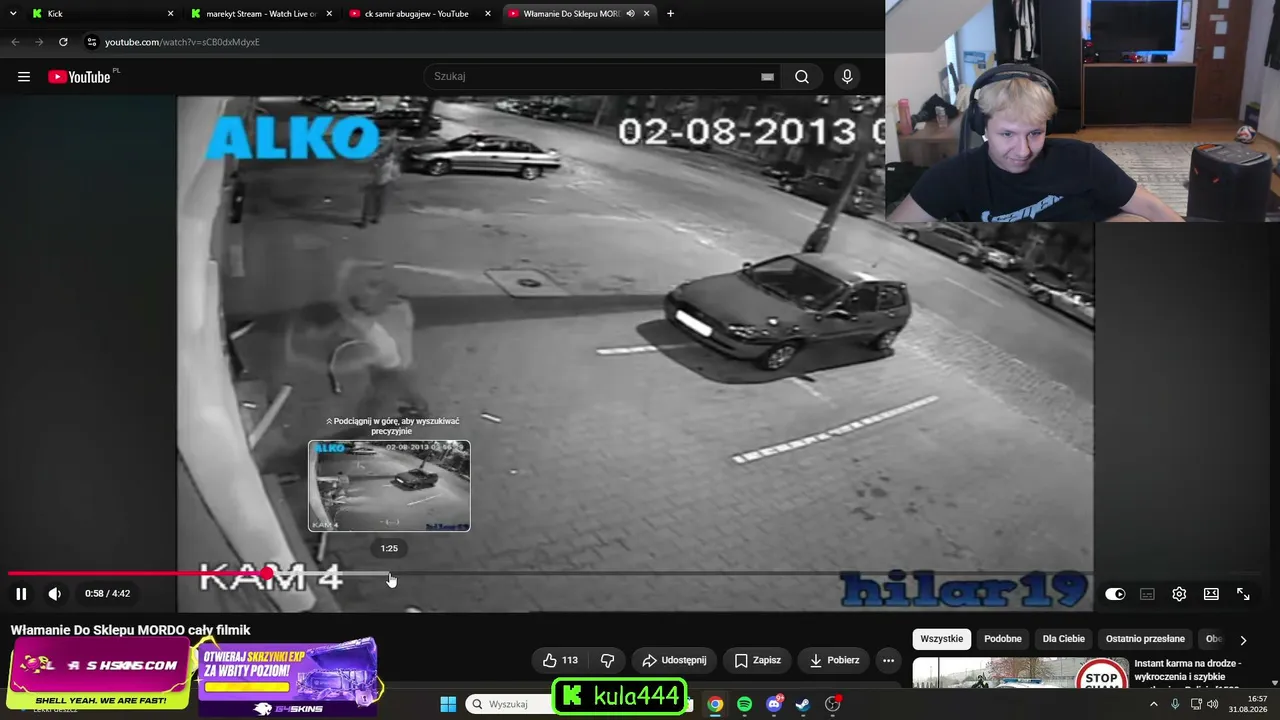The image size is (1280, 720).
Task: Select the Podobne filter chip
Action: click(1003, 639)
